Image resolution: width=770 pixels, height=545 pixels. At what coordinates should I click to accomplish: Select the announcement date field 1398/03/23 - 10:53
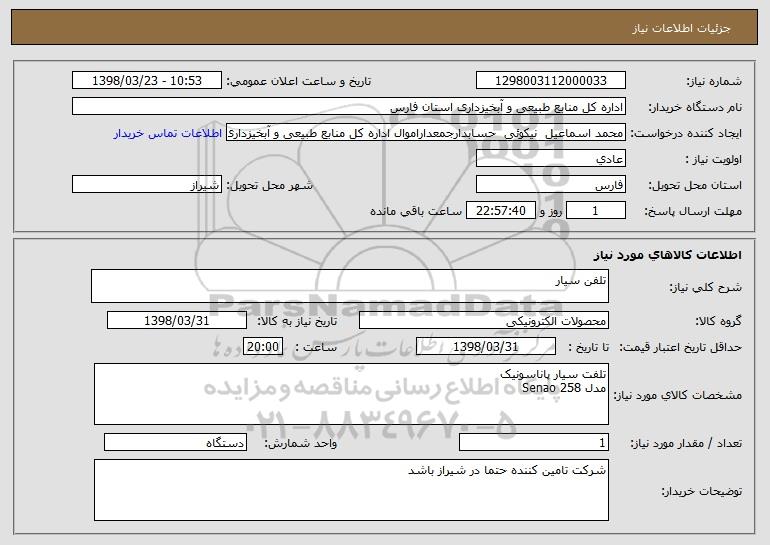147,80
